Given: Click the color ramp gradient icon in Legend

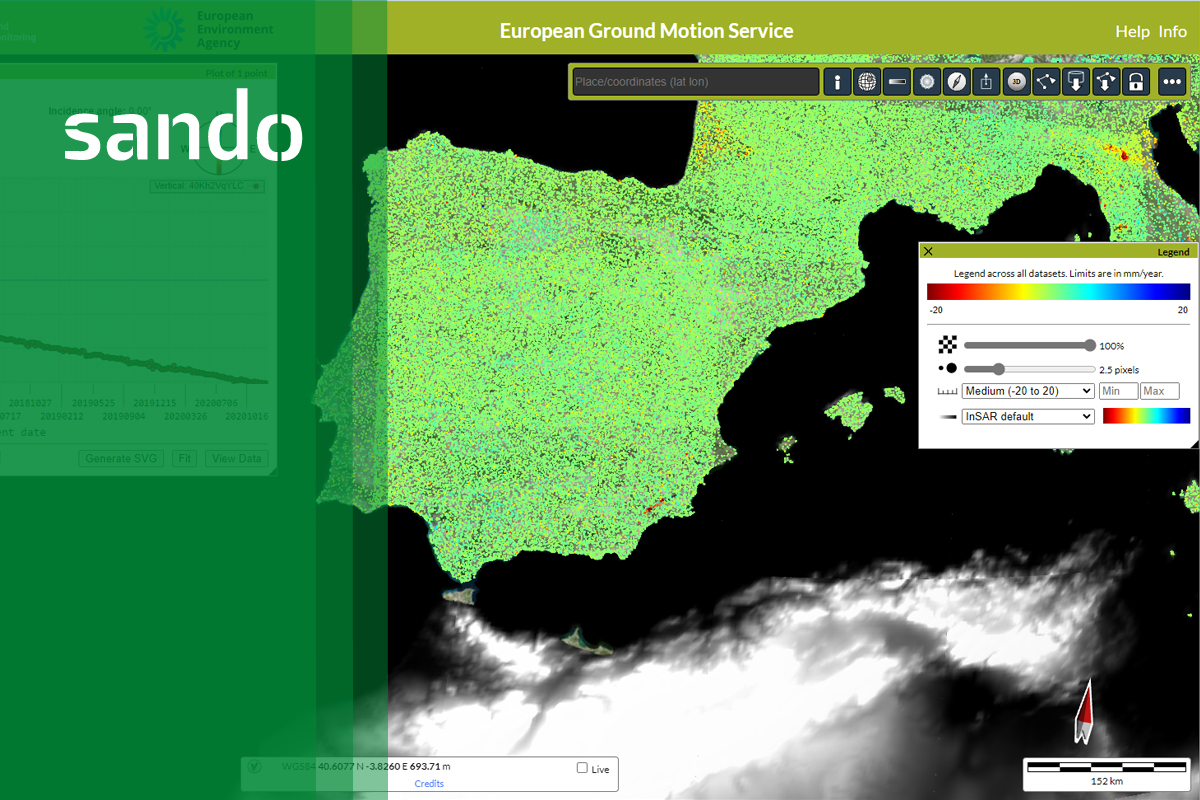Looking at the screenshot, I should (947, 416).
